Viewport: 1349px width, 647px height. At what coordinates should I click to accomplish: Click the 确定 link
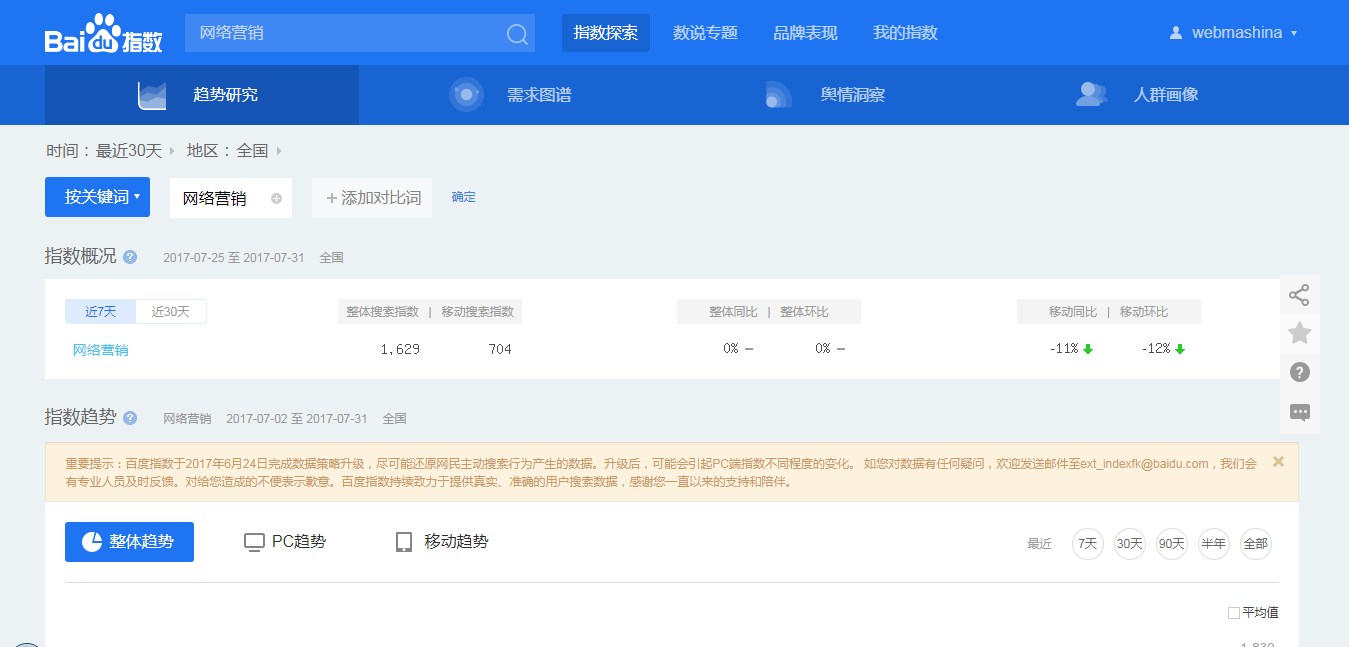click(464, 197)
